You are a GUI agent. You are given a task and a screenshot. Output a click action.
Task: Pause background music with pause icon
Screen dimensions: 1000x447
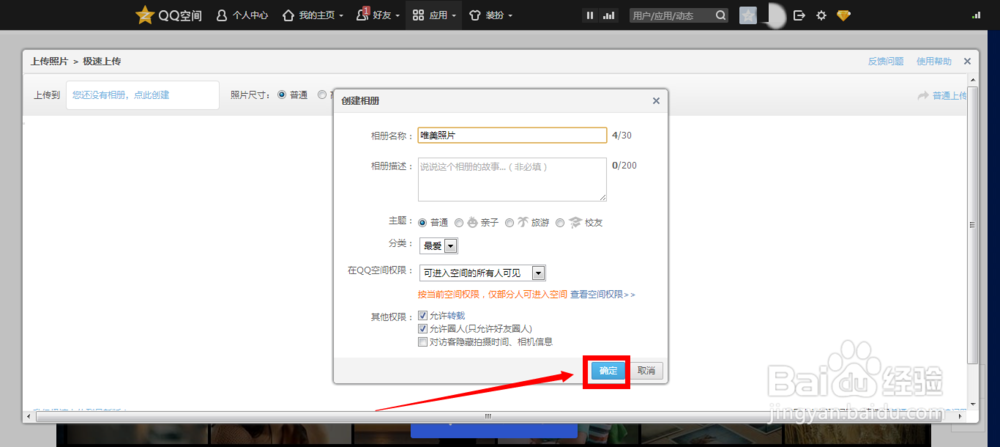(590, 15)
